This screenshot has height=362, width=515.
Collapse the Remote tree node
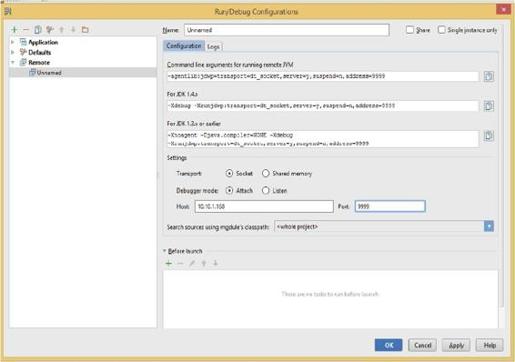[13, 62]
